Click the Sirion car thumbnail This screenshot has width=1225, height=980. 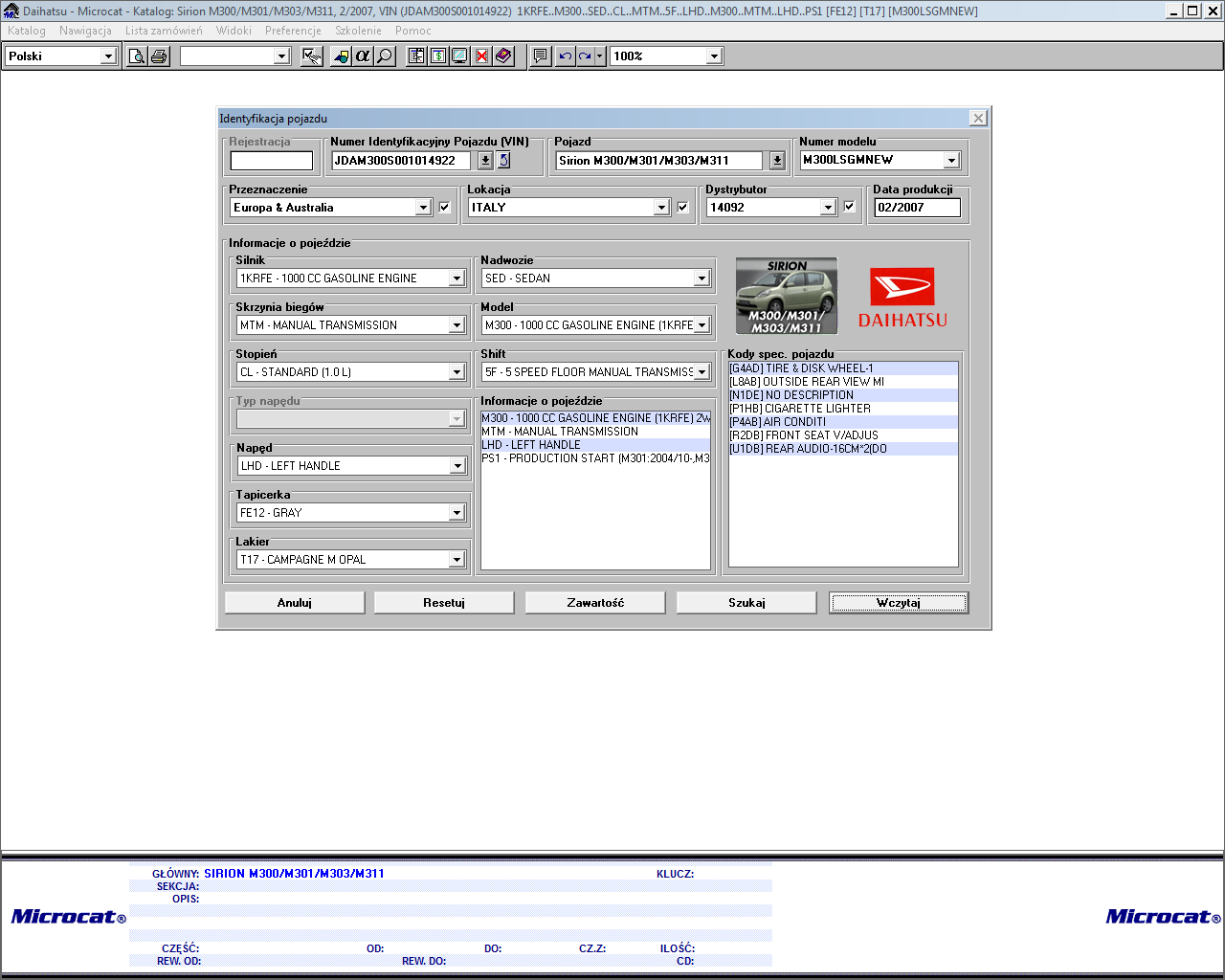tap(787, 296)
